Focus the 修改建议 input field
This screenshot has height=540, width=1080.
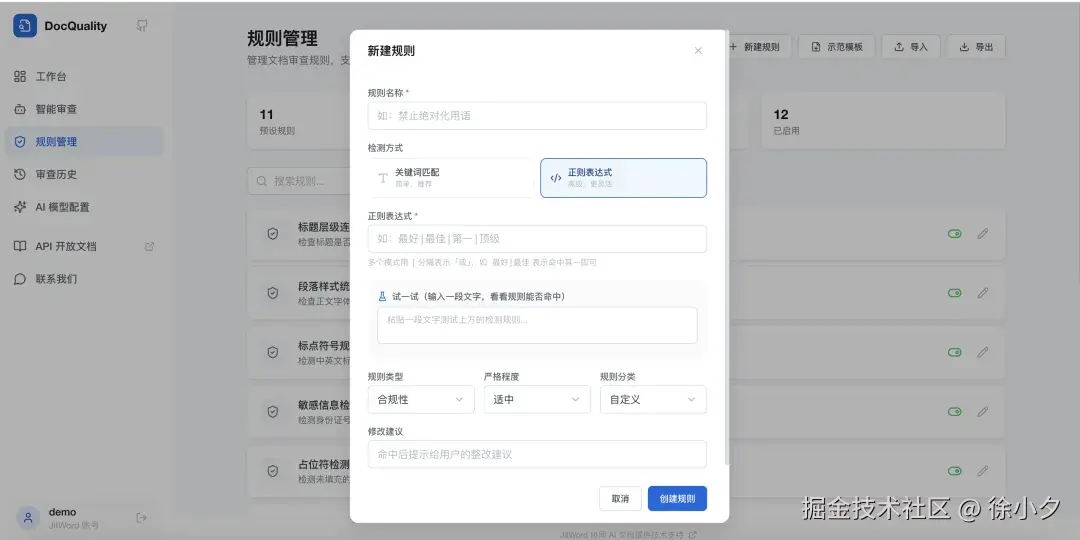coord(537,455)
